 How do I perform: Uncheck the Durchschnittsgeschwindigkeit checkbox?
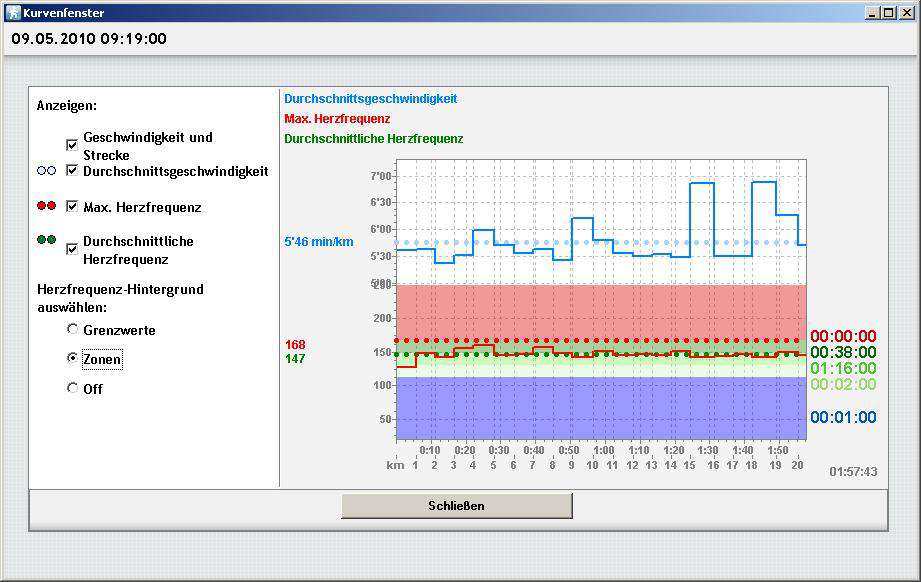point(72,171)
